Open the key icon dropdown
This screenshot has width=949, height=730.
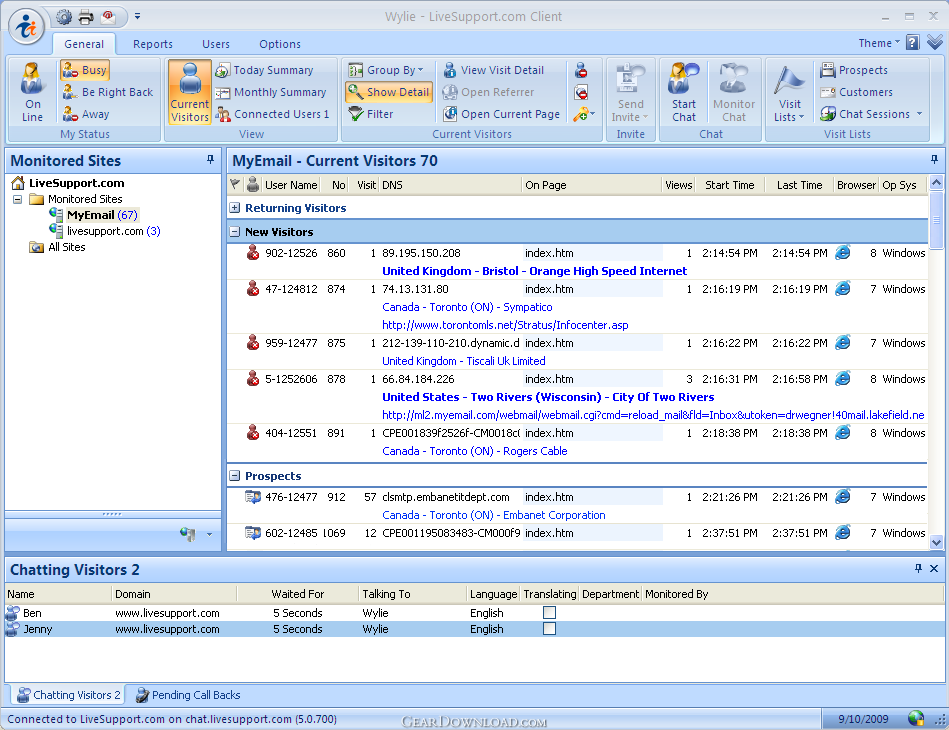pyautogui.click(x=584, y=114)
